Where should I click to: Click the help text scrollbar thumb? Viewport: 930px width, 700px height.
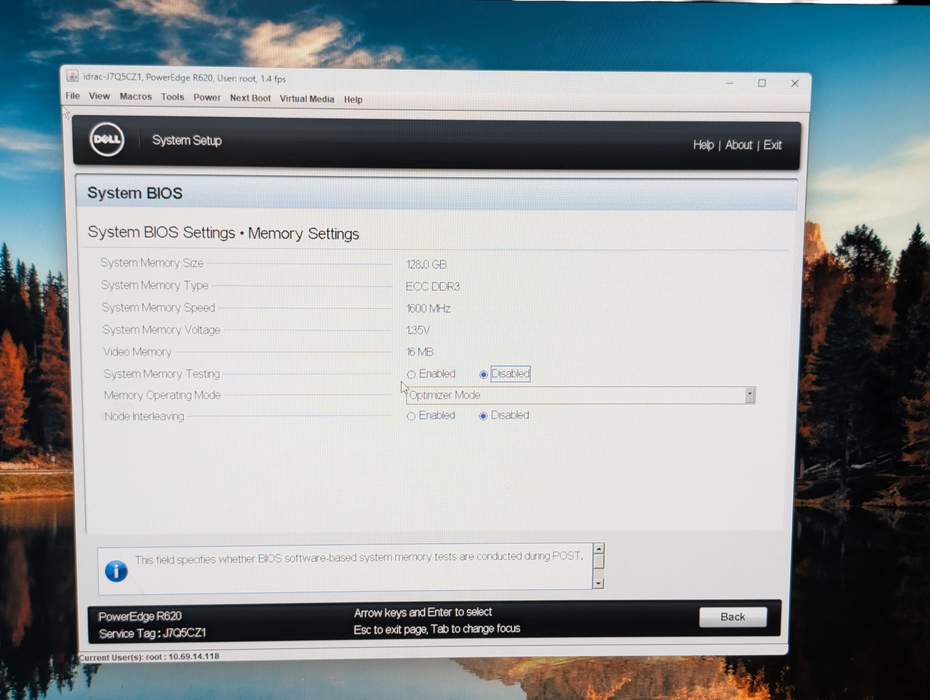(598, 561)
